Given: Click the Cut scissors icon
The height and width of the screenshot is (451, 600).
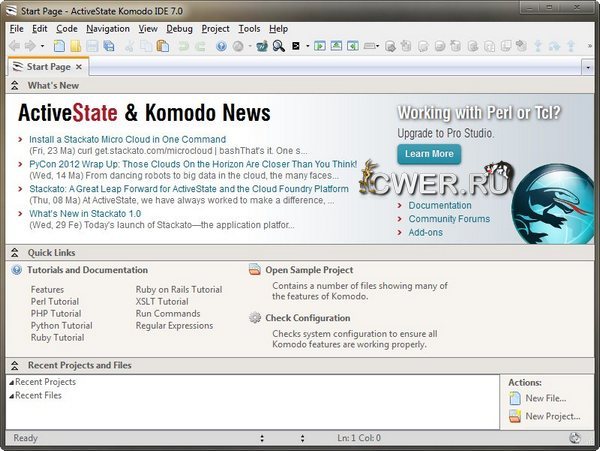Looking at the screenshot, I should 129,46.
